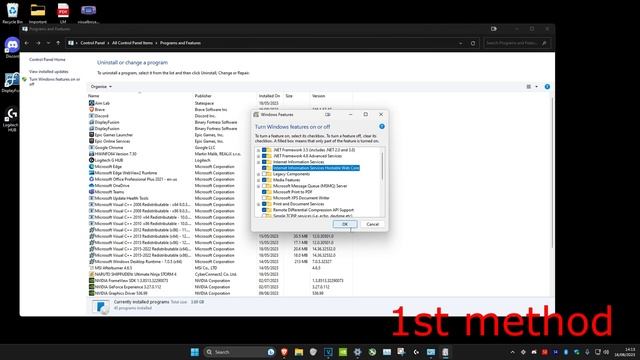Sort by the Size column header
This screenshot has width=640, height=360.
tap(289, 96)
